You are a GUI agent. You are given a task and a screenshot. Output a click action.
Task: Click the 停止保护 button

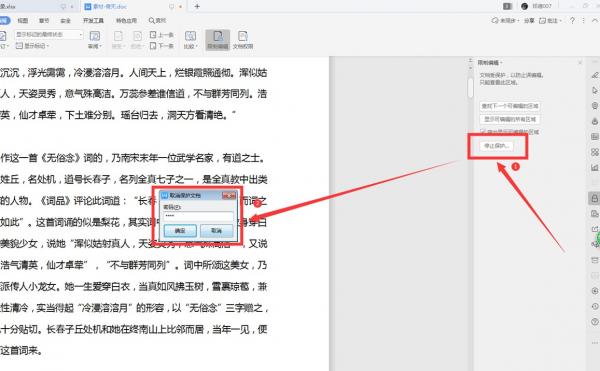coord(496,146)
